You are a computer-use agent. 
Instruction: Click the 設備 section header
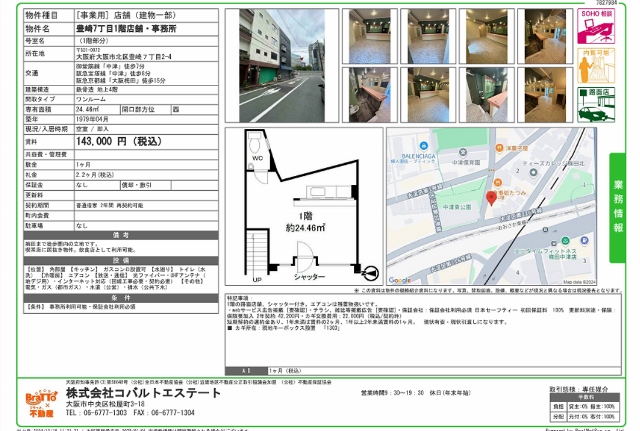click(x=121, y=260)
